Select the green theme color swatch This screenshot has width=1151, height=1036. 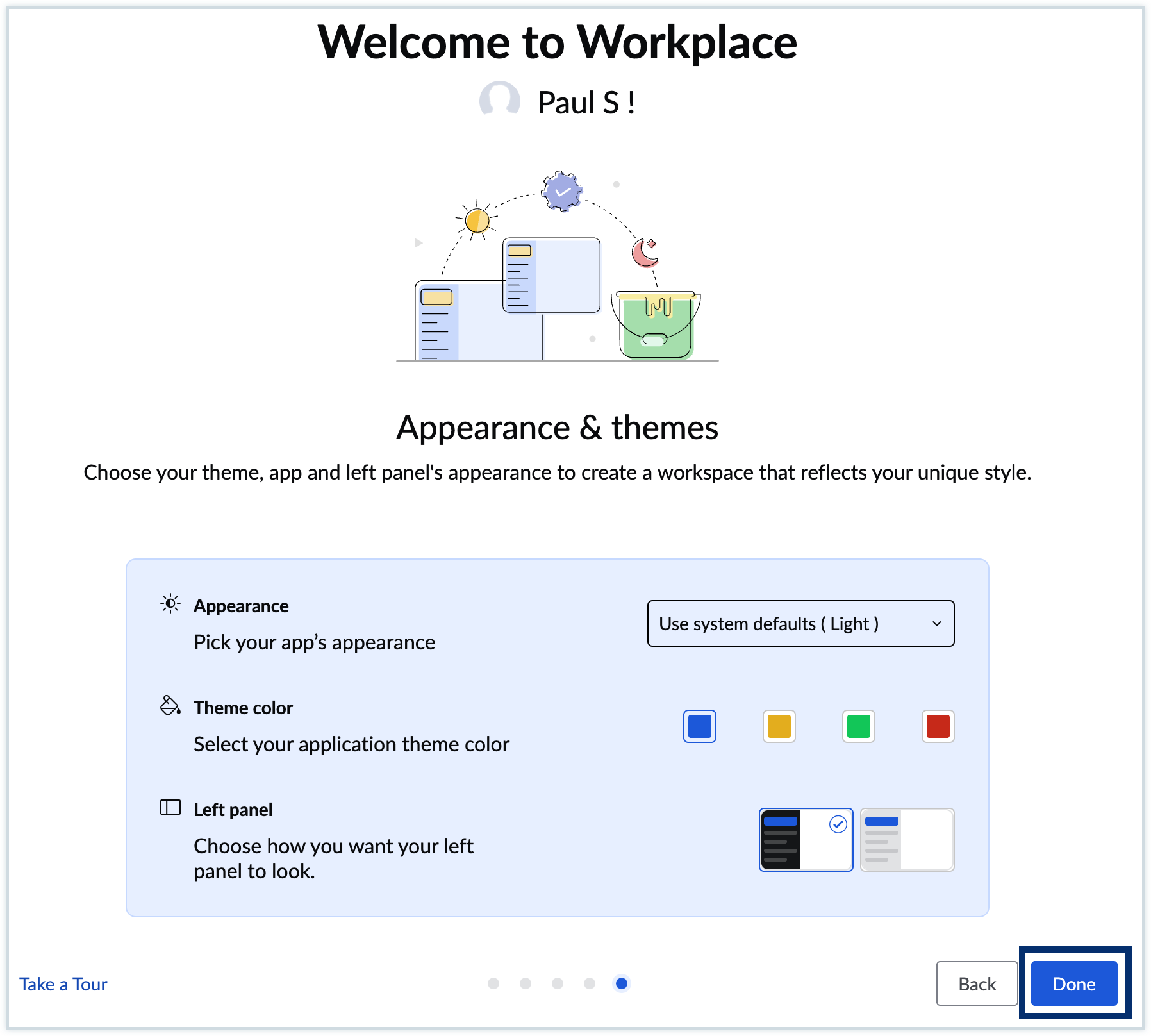click(x=858, y=726)
